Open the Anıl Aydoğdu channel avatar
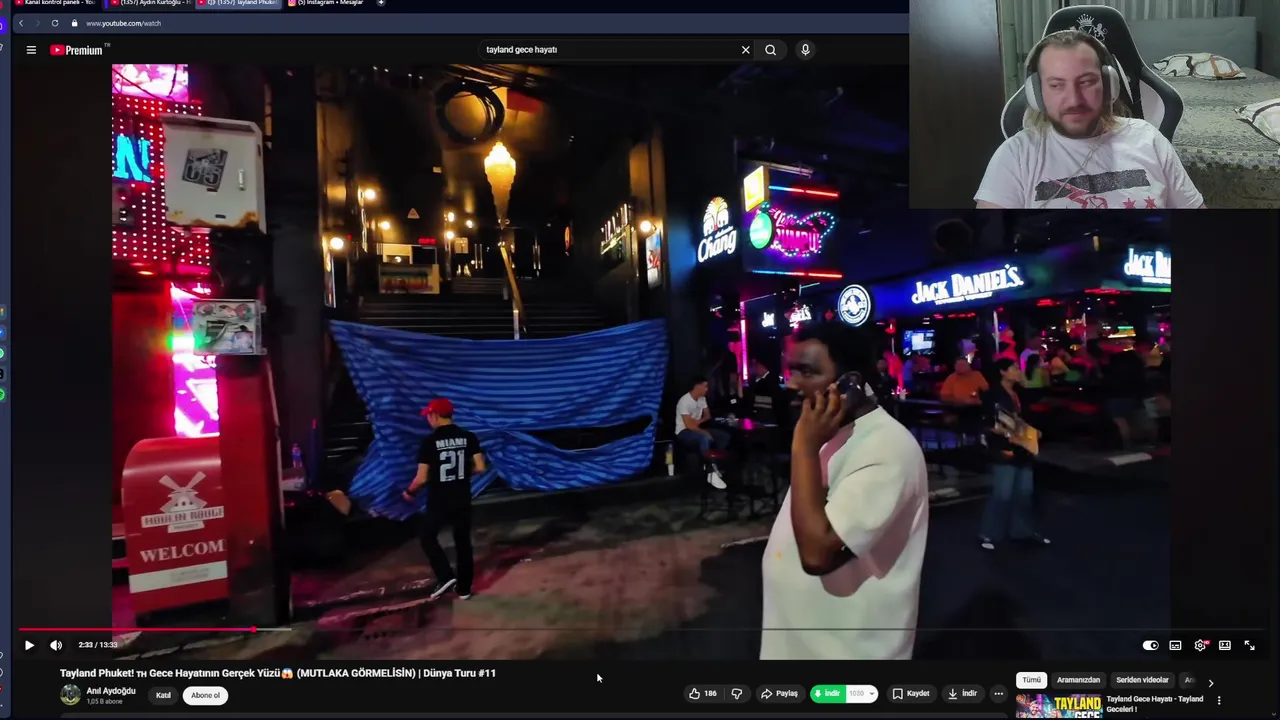This screenshot has height=720, width=1280. point(70,695)
